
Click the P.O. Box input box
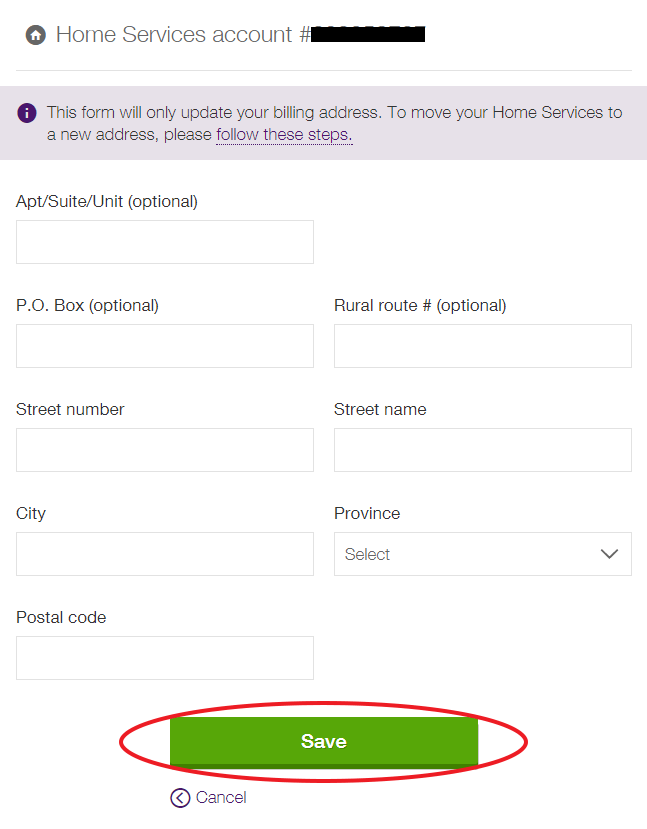[164, 345]
